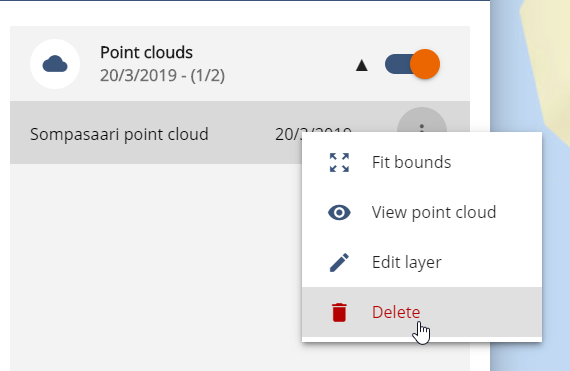Image resolution: width=570 pixels, height=371 pixels.
Task: Click the pencil icon for Edit layer
Action: (x=339, y=262)
